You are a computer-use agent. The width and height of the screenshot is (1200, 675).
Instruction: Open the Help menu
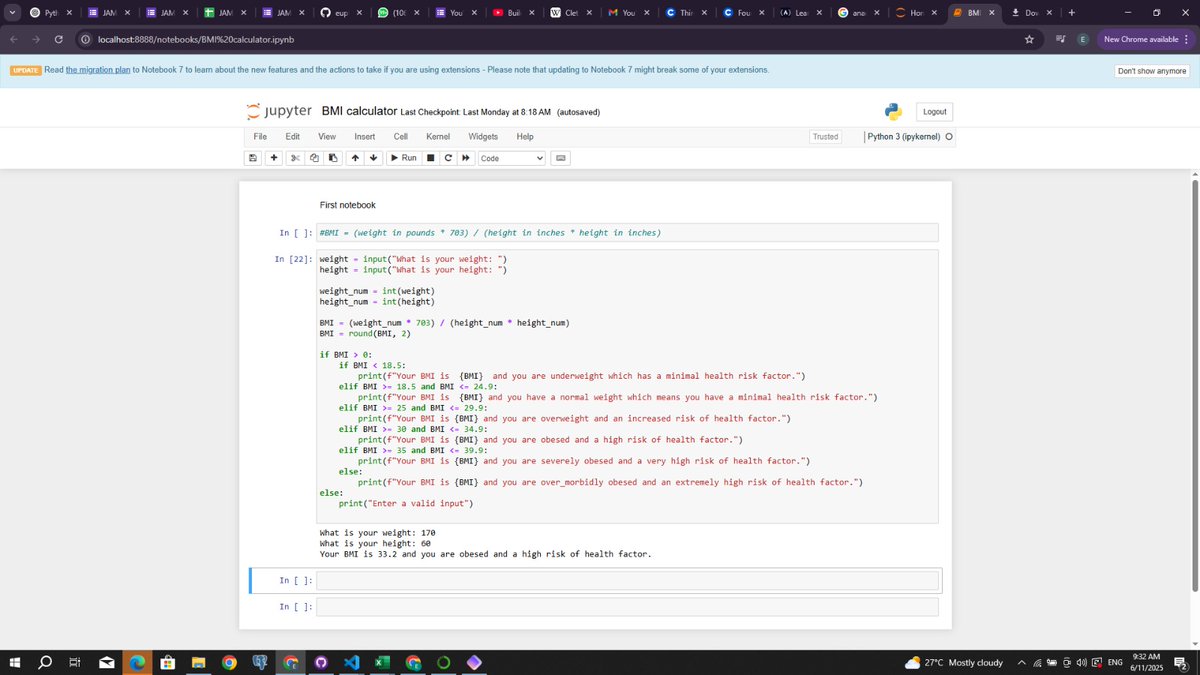tap(525, 136)
